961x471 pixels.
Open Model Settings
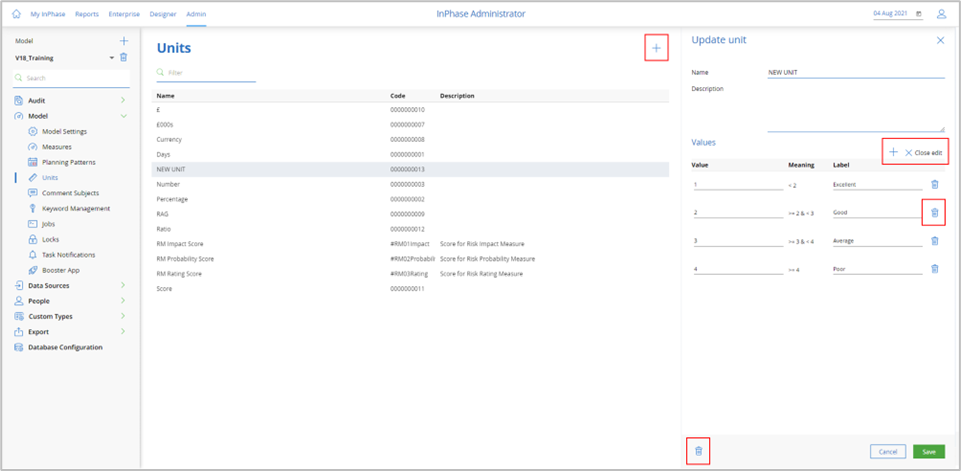[x=64, y=131]
